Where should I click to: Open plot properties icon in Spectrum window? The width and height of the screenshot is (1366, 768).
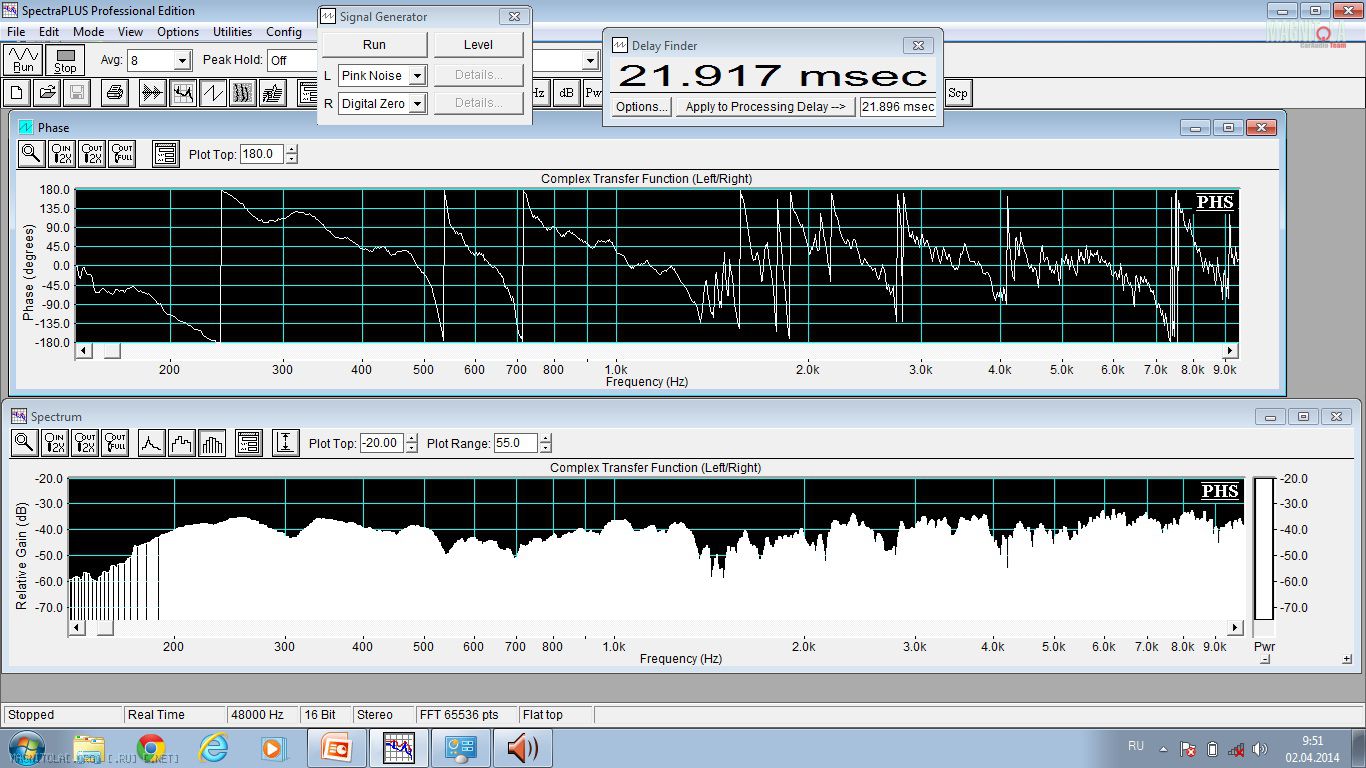tap(248, 443)
